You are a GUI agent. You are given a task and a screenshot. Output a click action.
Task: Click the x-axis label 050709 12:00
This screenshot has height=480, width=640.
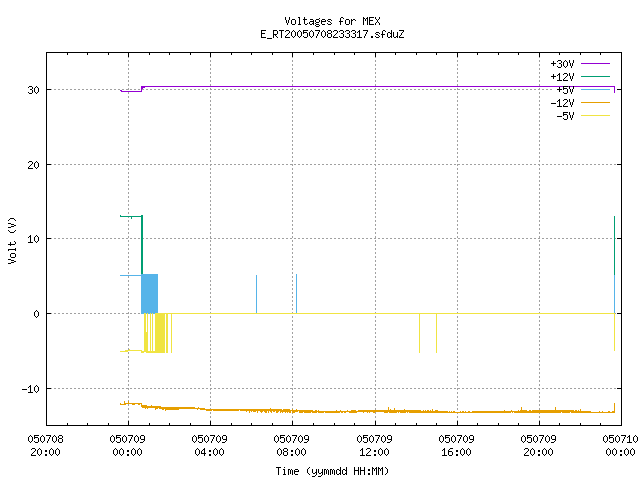pyautogui.click(x=375, y=446)
